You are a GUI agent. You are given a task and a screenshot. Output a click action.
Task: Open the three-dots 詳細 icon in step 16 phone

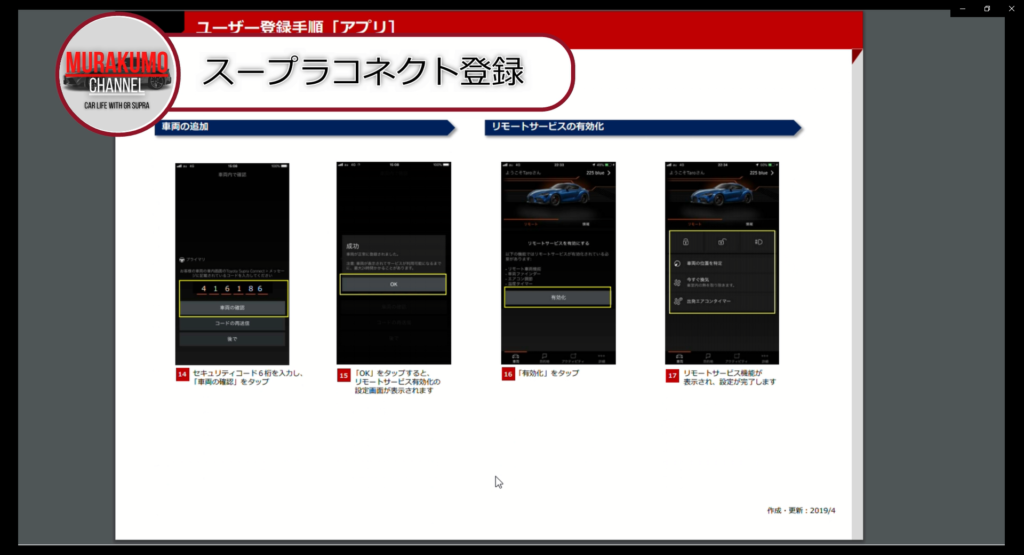click(601, 357)
